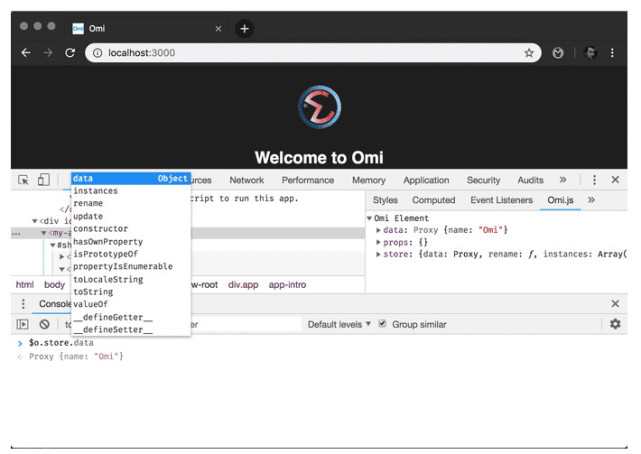Choose hasOwnProperty suggestion
The image size is (641, 454).
click(131, 242)
